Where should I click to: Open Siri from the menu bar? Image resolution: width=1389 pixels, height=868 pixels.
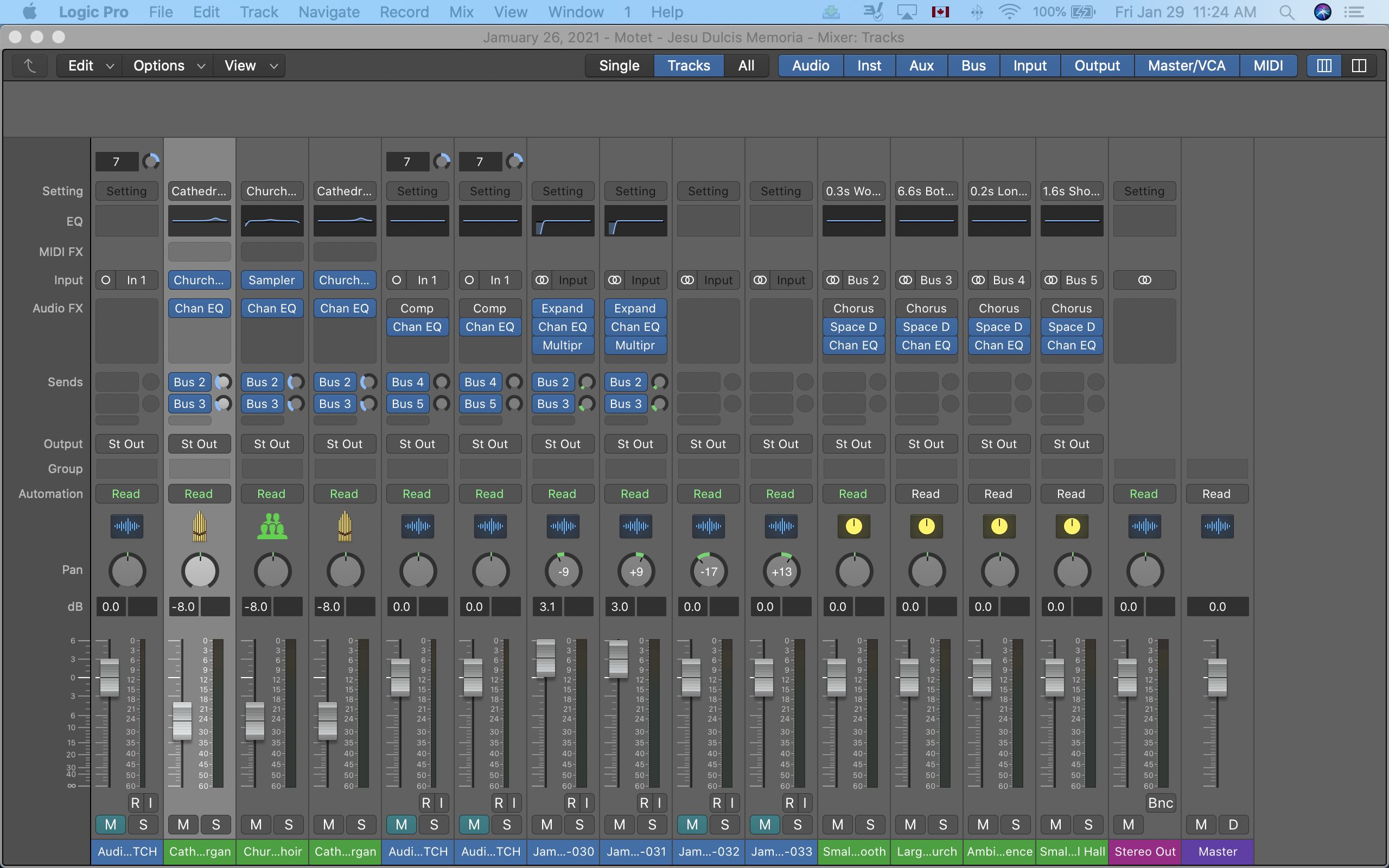1322,12
